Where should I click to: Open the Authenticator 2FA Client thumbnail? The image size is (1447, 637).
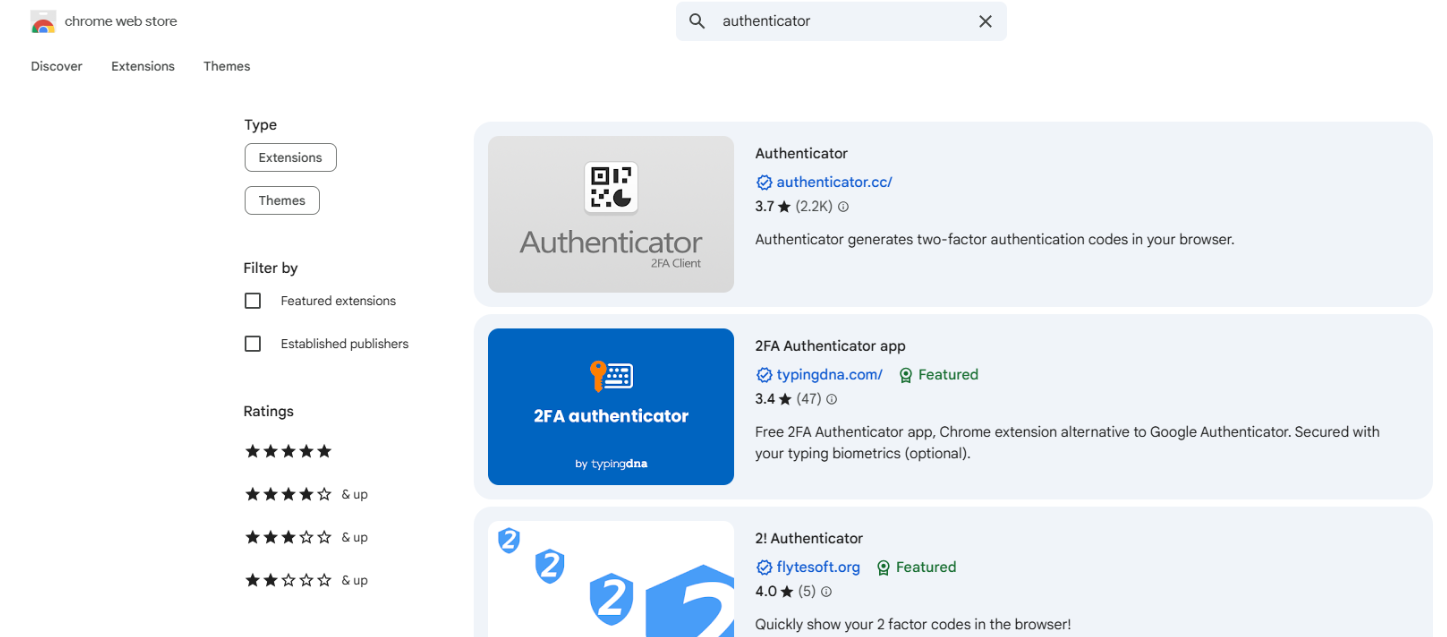[x=611, y=214]
